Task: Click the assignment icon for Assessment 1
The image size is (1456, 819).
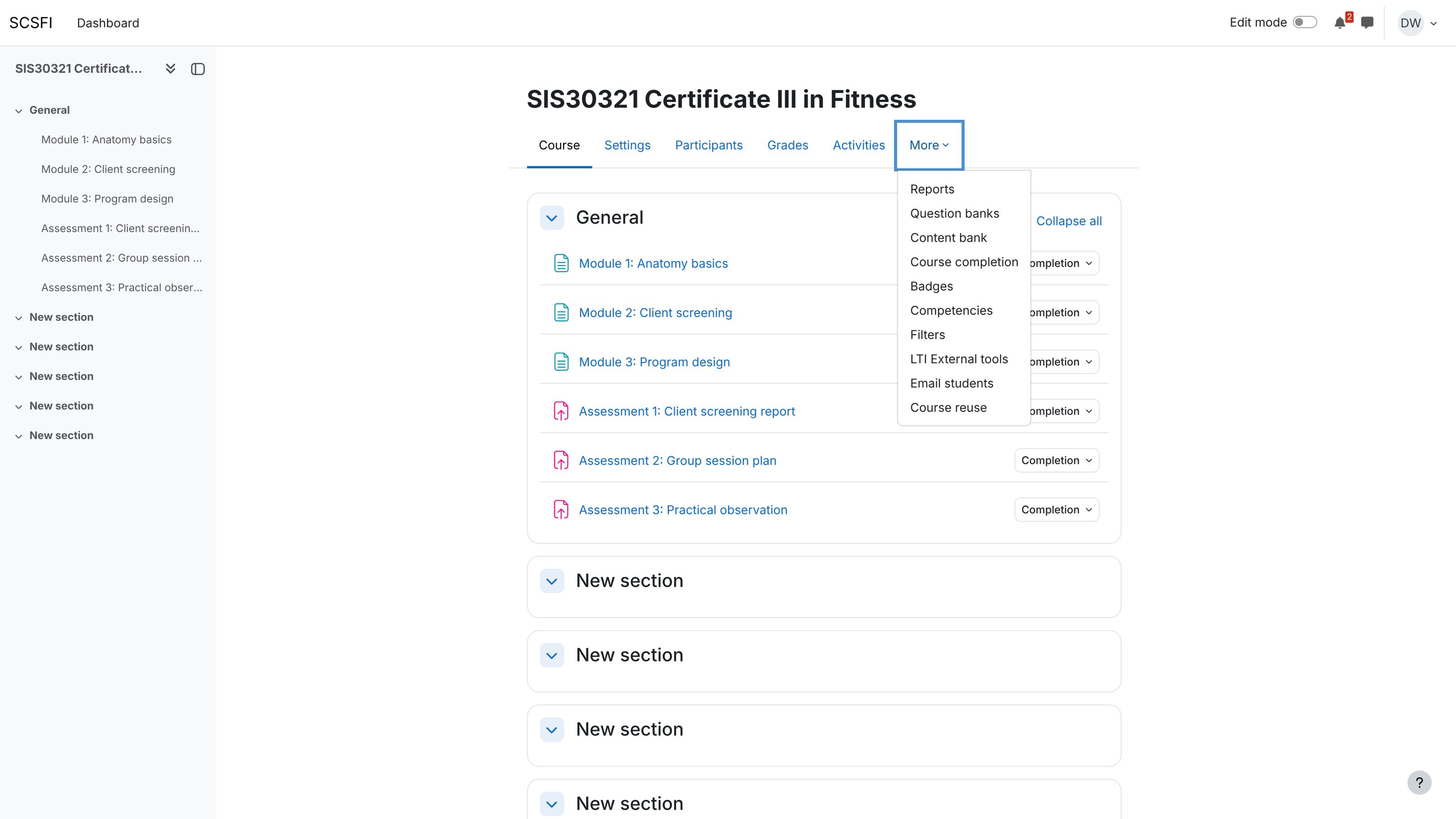Action: pyautogui.click(x=561, y=411)
